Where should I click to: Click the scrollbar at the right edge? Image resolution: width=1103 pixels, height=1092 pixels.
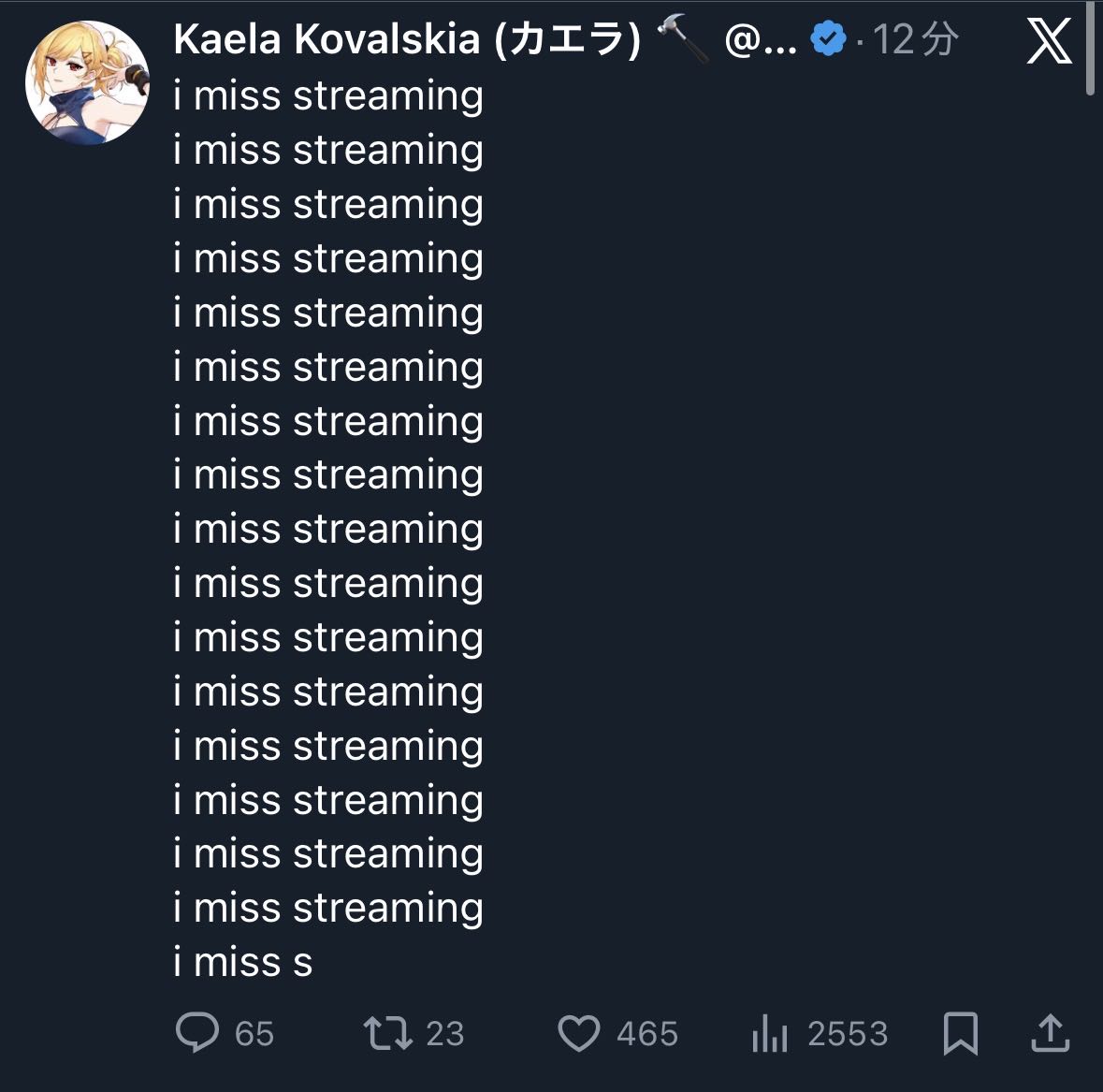click(x=1090, y=47)
